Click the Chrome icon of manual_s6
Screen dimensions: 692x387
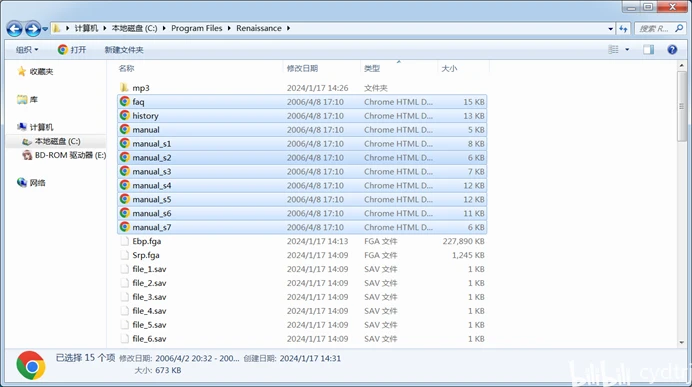pyautogui.click(x=124, y=213)
